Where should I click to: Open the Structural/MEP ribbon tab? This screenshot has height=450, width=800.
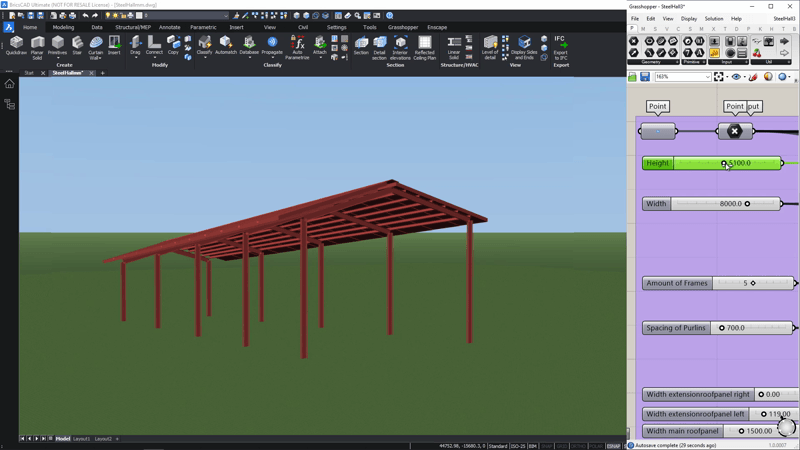click(x=133, y=28)
